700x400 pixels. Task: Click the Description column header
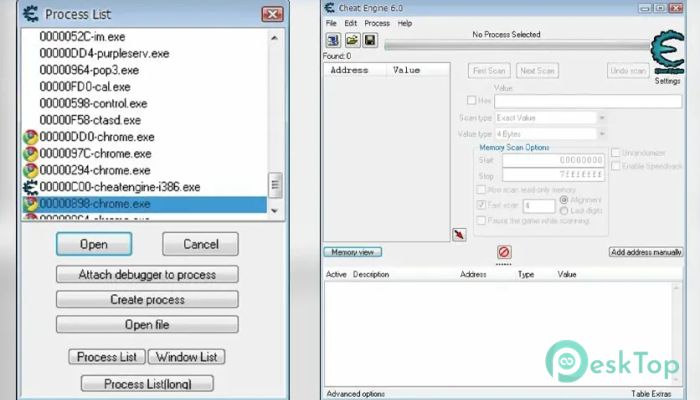tap(371, 275)
